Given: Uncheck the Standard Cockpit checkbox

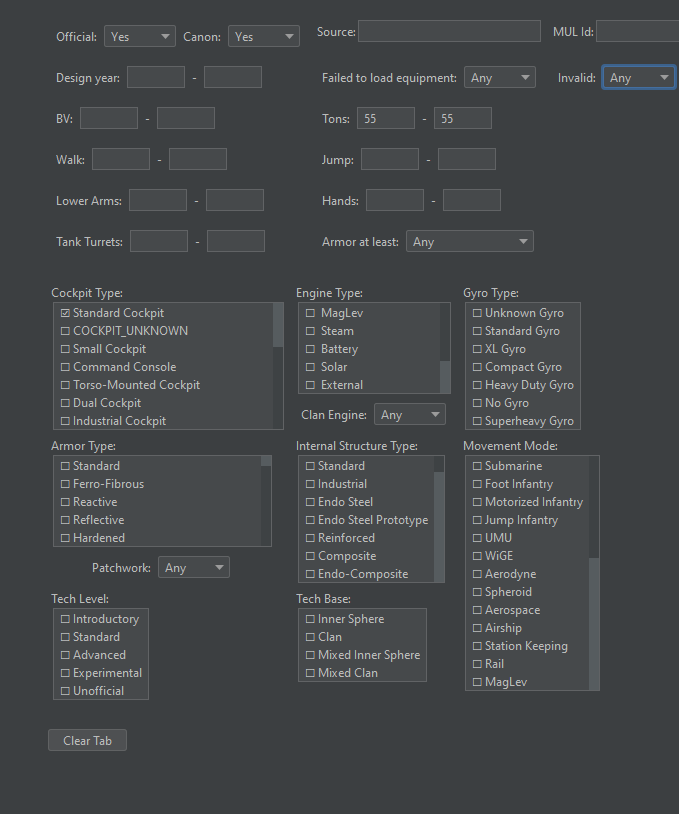Looking at the screenshot, I should [x=65, y=313].
